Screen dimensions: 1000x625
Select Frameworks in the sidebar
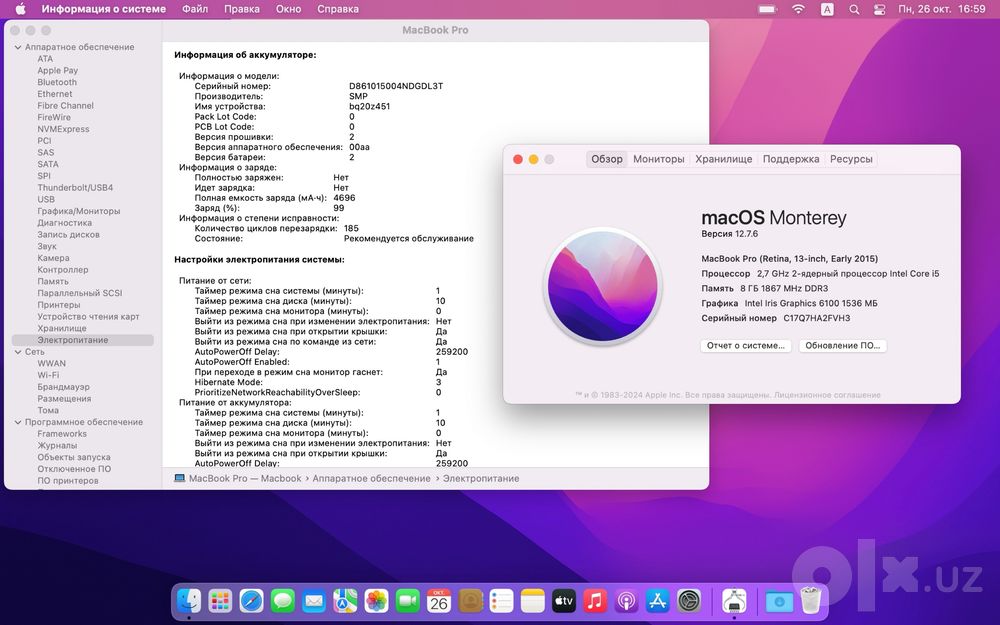click(62, 434)
